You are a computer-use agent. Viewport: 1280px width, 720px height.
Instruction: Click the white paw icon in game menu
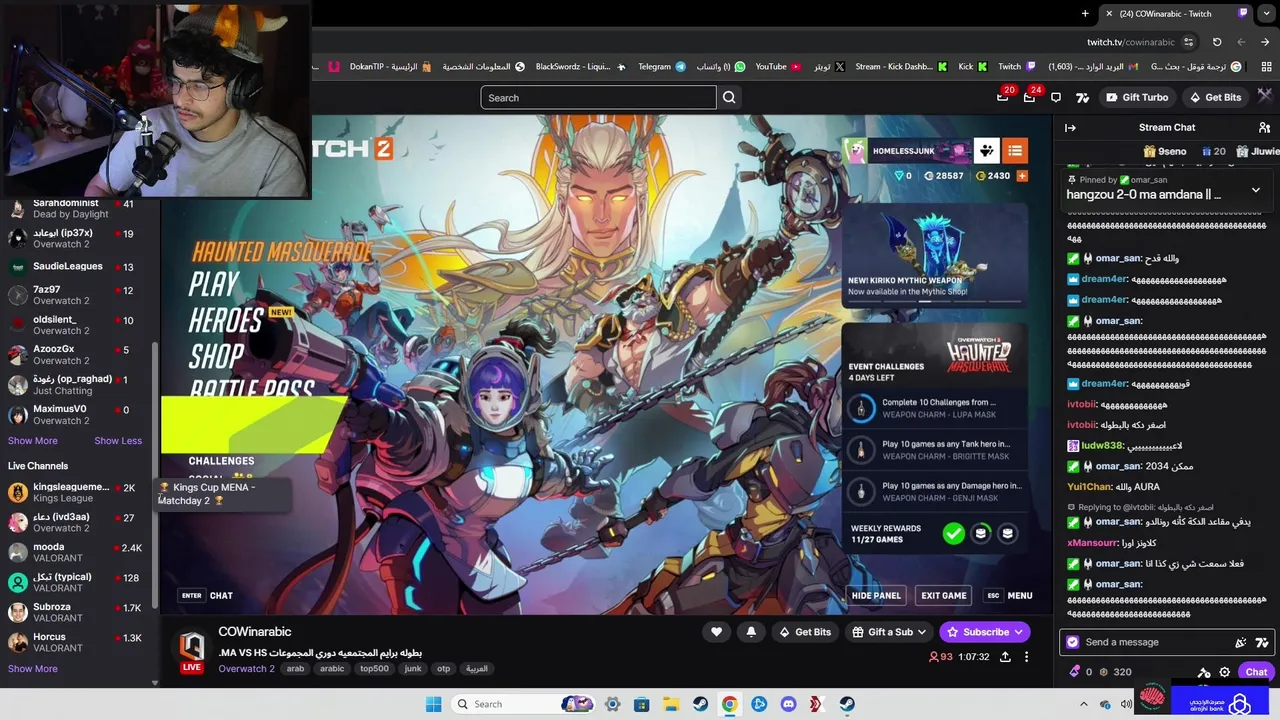coord(987,151)
